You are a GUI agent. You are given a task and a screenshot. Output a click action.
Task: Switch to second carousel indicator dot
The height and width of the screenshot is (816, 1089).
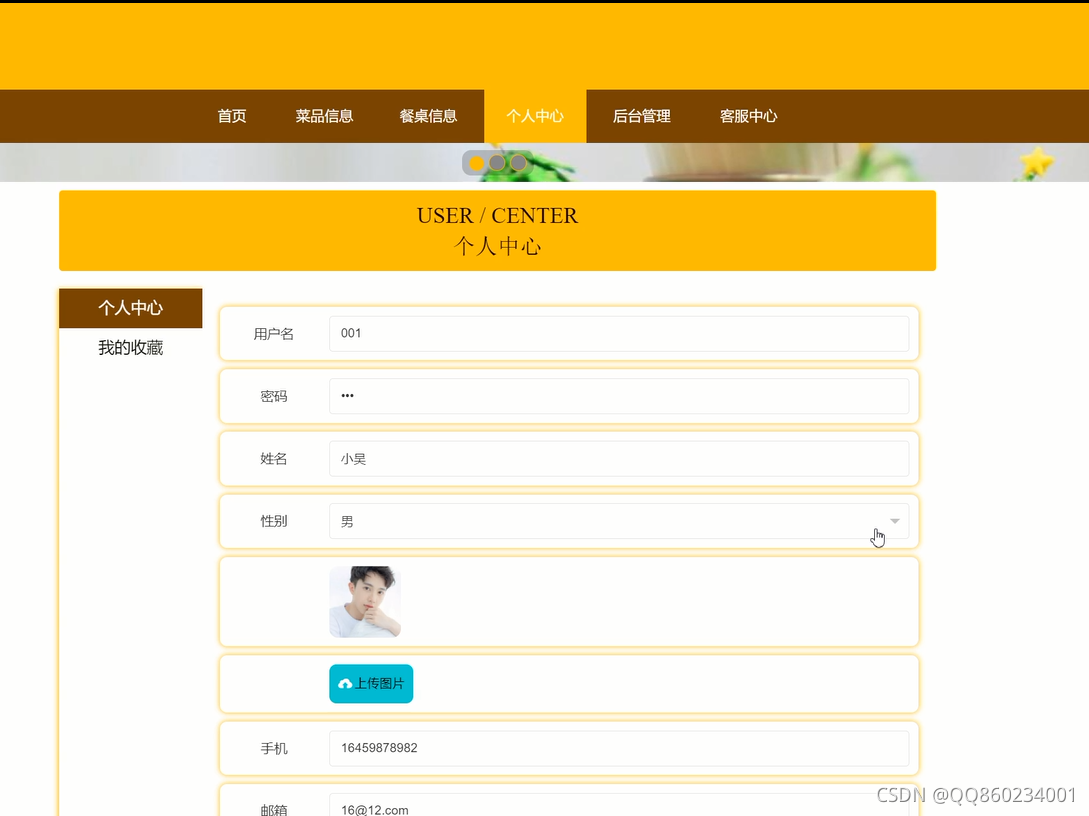pos(497,163)
